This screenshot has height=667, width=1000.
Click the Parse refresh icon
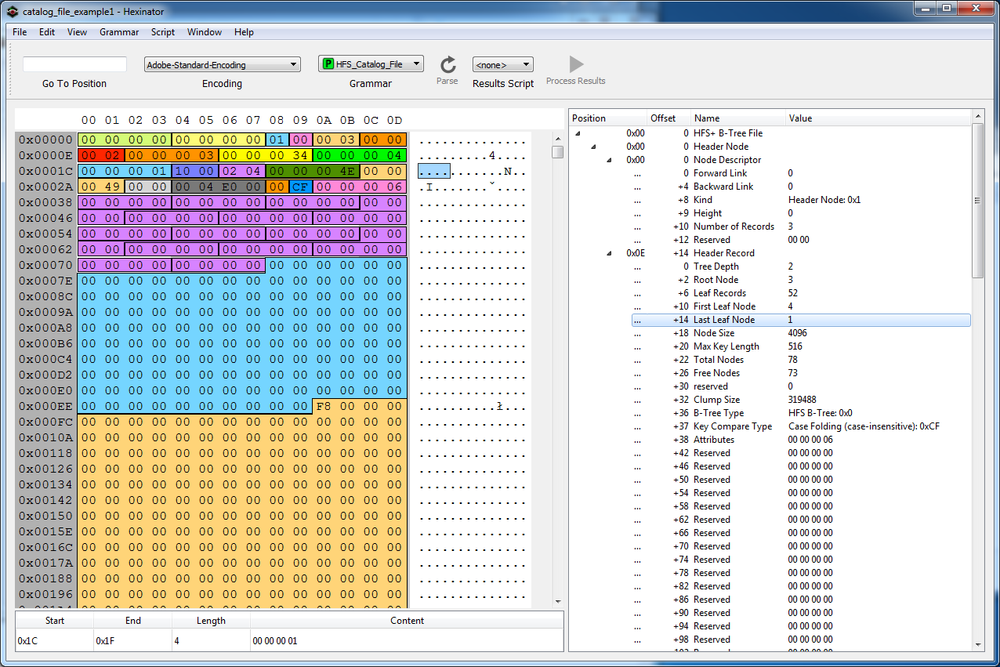point(448,64)
